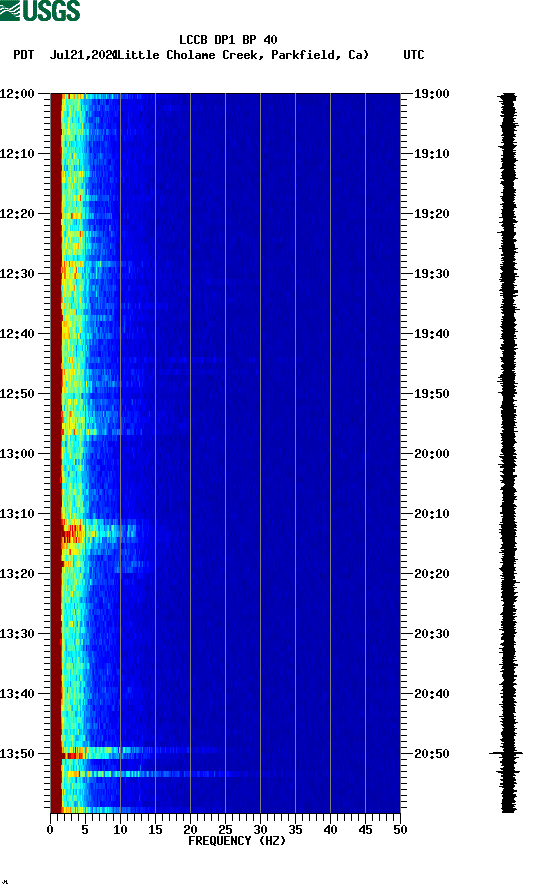Click the 45 Hz frequency tick label
This screenshot has width=552, height=893.
point(365,830)
